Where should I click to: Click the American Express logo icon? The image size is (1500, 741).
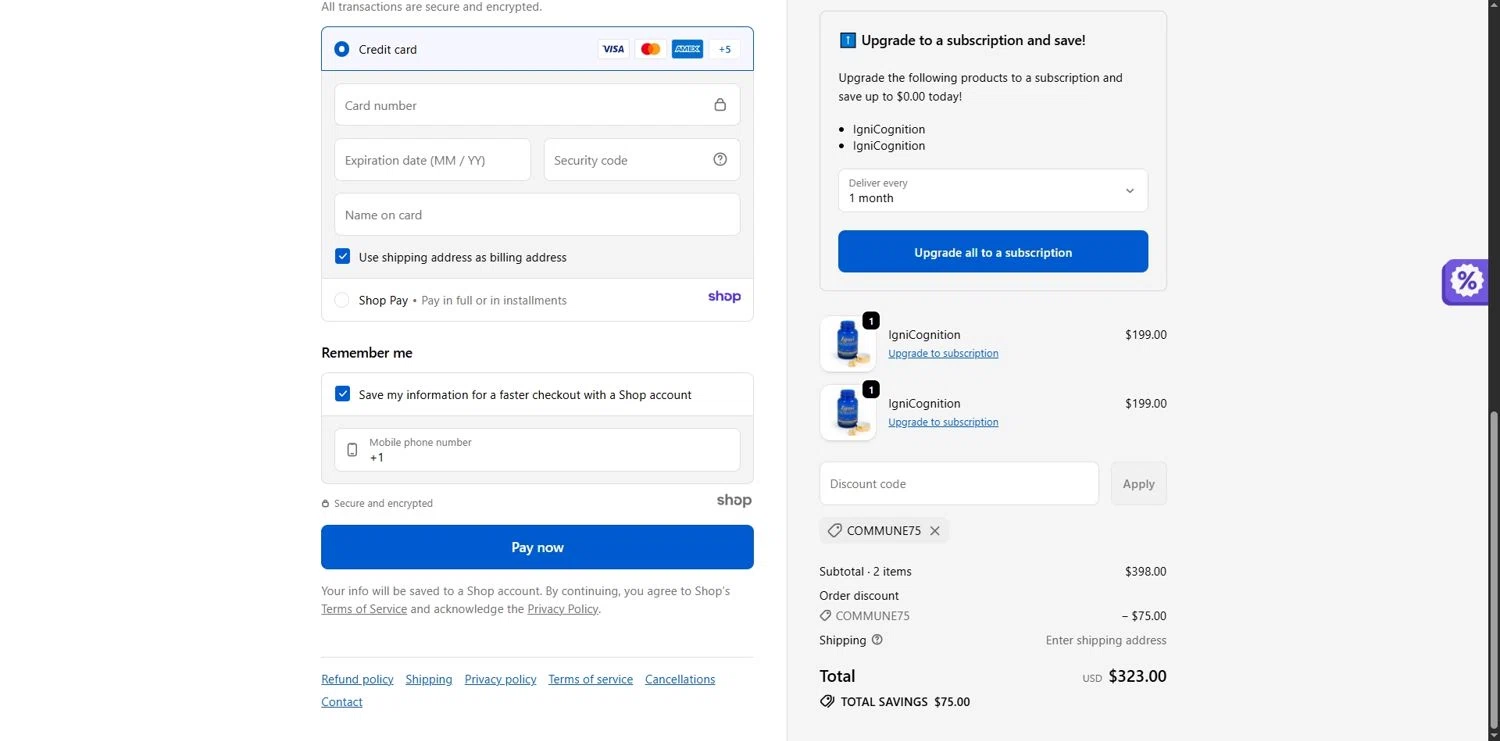tap(687, 49)
